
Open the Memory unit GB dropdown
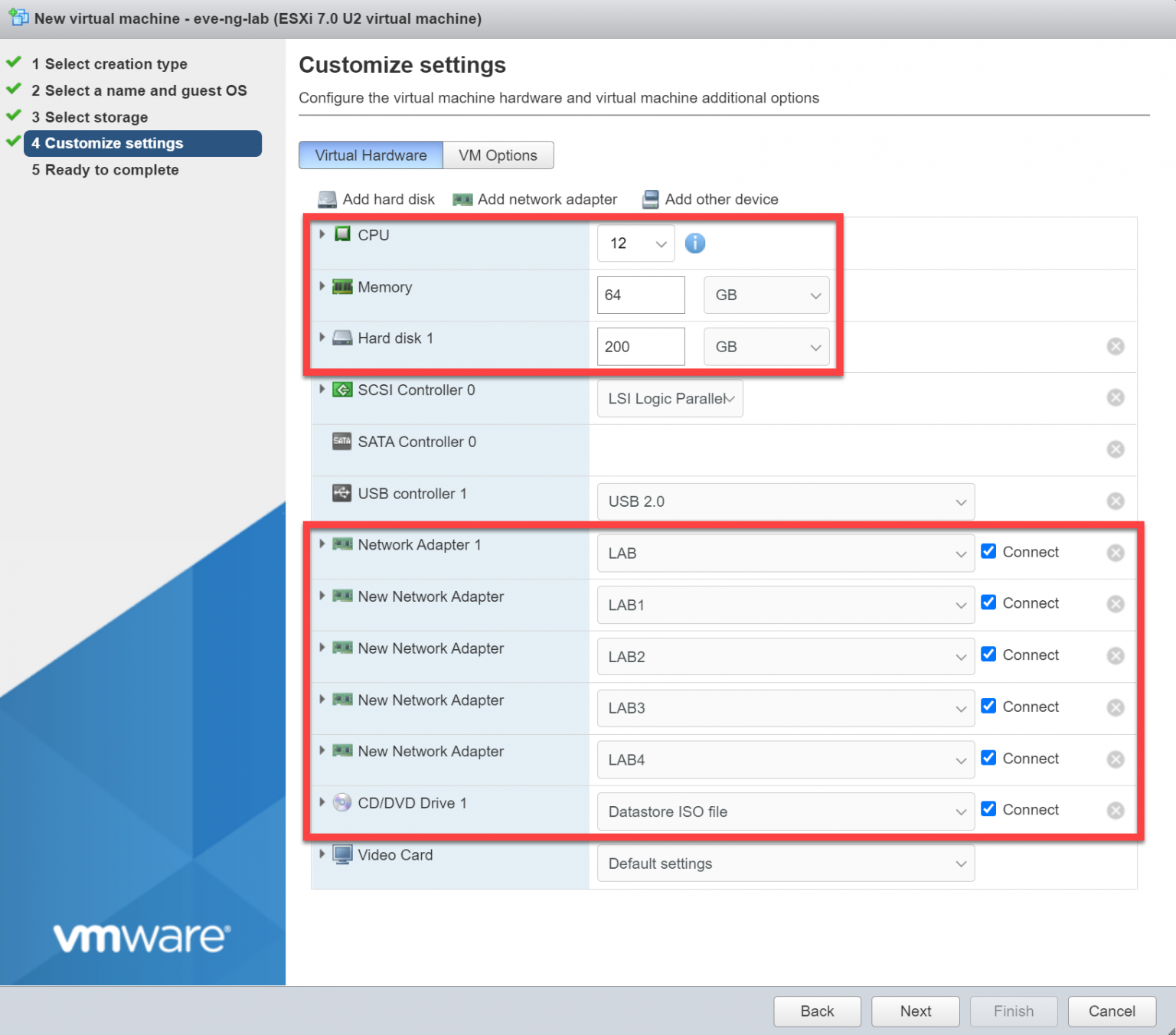pyautogui.click(x=766, y=295)
